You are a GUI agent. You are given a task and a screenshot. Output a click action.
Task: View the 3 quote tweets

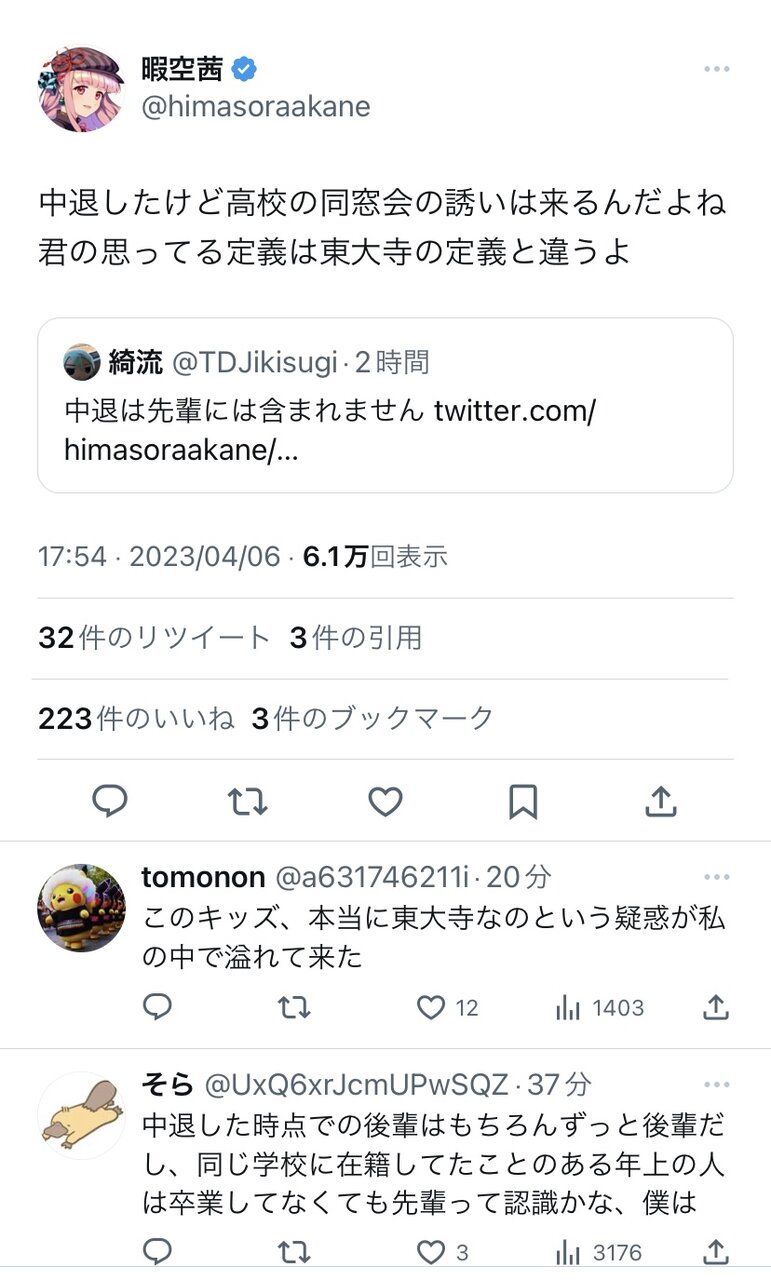356,638
